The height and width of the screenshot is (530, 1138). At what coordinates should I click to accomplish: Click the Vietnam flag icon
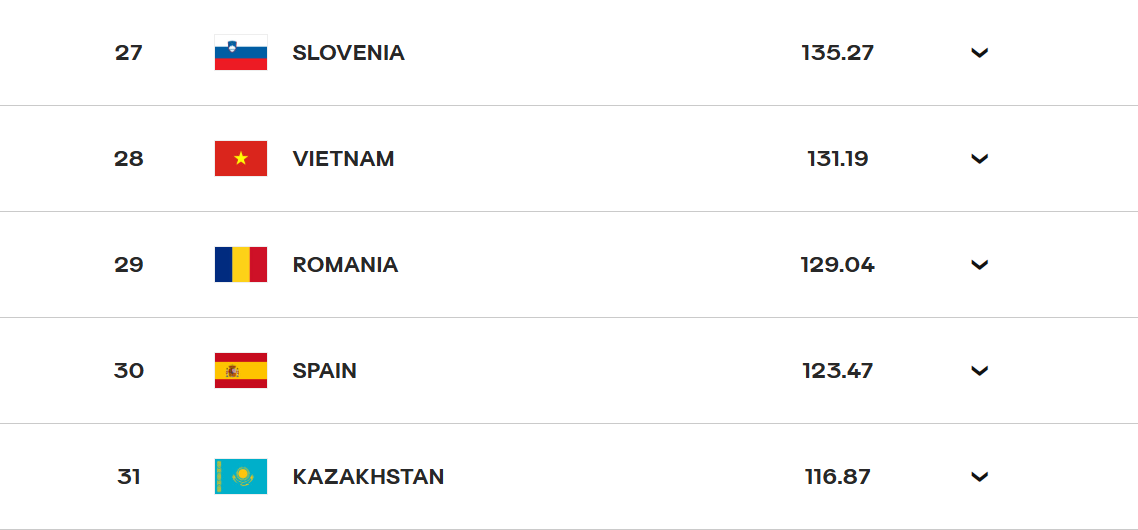[241, 158]
